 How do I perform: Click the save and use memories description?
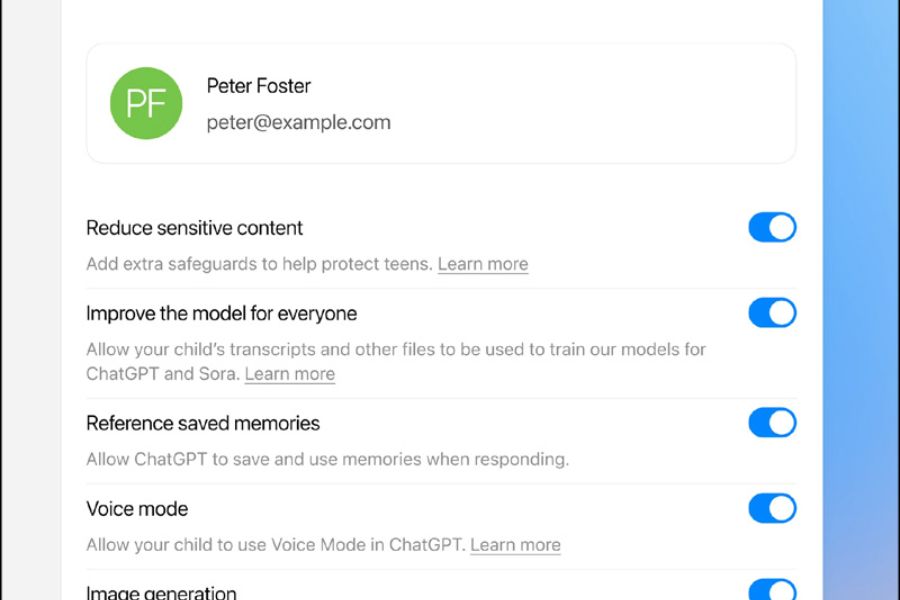click(327, 460)
